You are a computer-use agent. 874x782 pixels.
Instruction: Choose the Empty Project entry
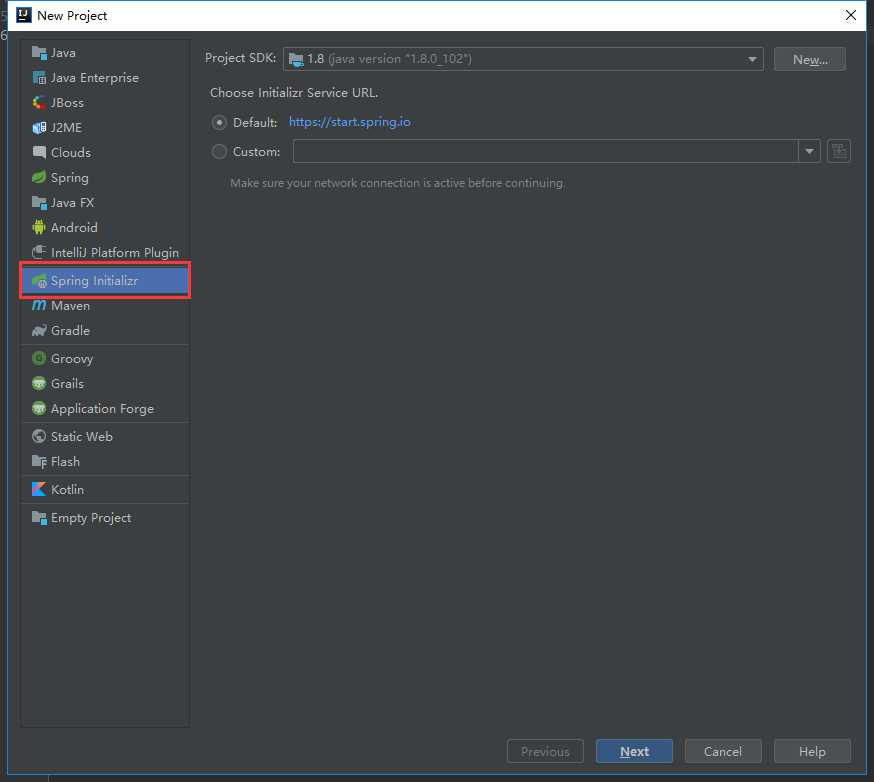105,518
